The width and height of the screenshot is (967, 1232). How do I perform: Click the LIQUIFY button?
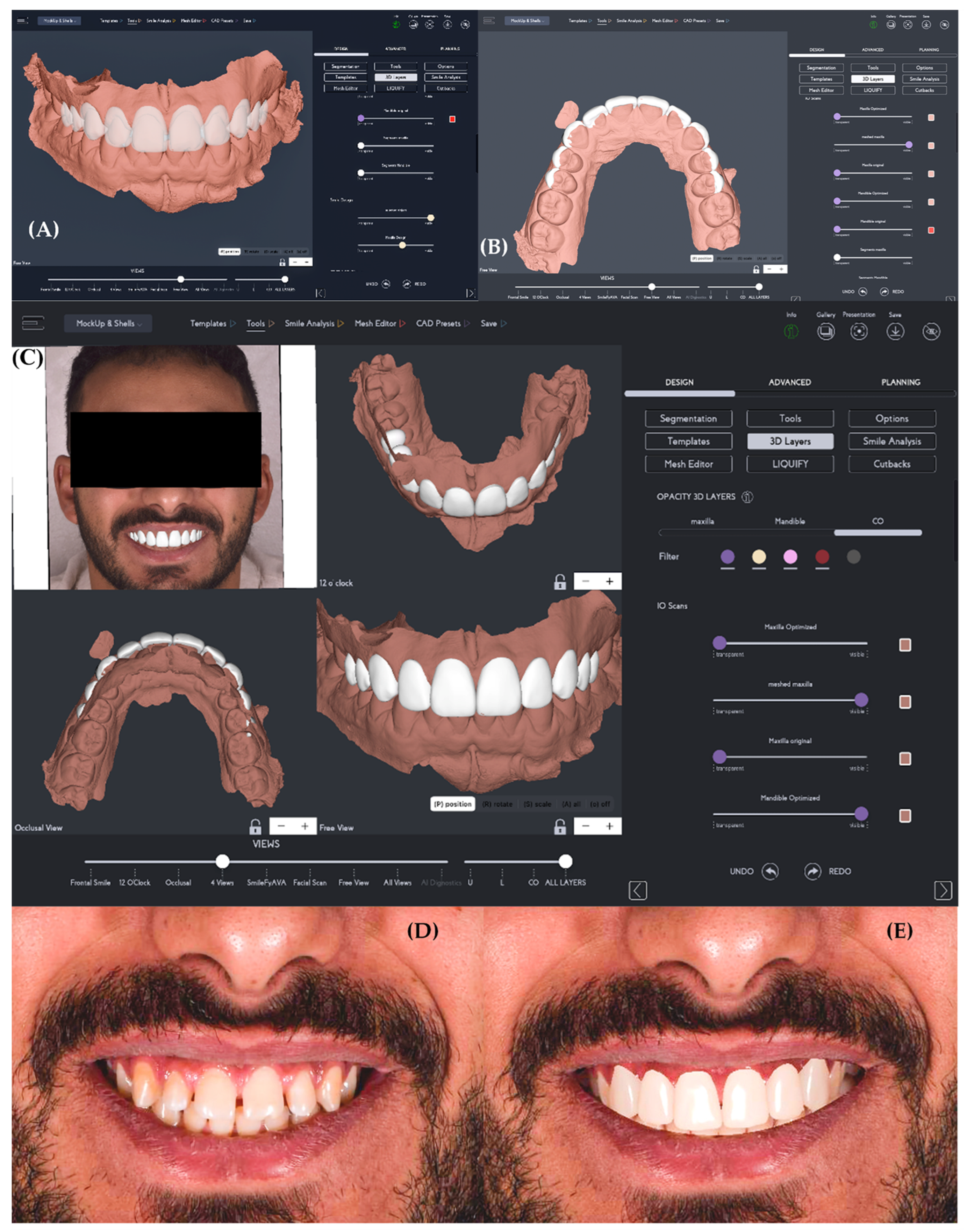tap(790, 464)
